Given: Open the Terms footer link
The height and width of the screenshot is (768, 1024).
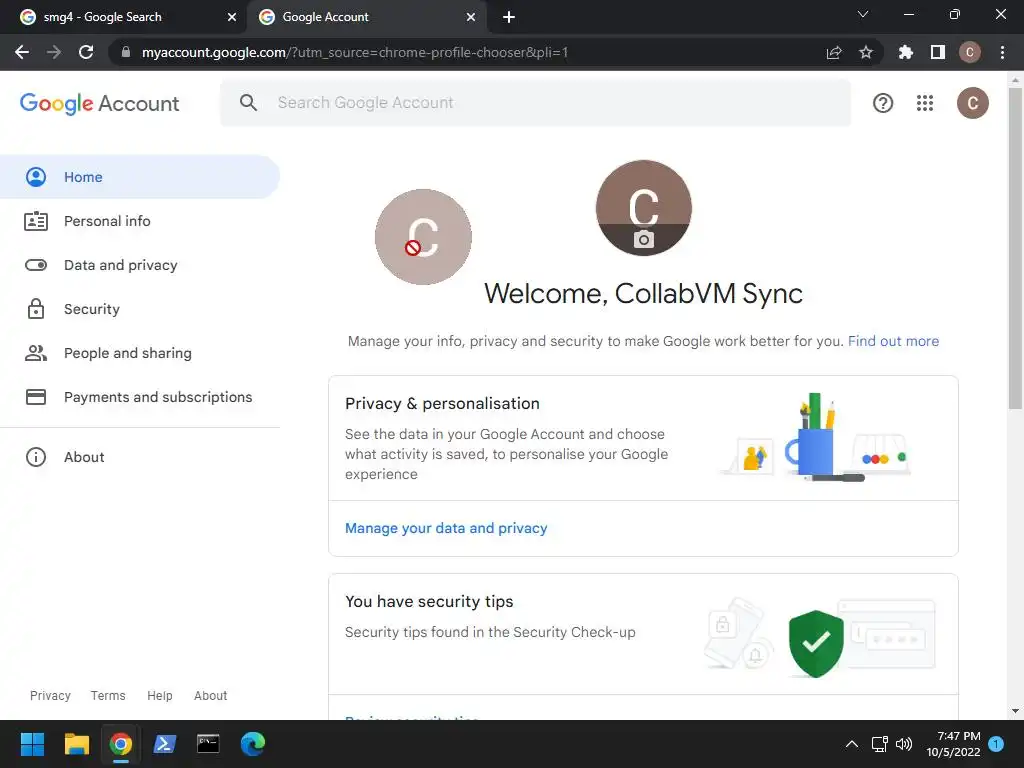Looking at the screenshot, I should tap(108, 696).
